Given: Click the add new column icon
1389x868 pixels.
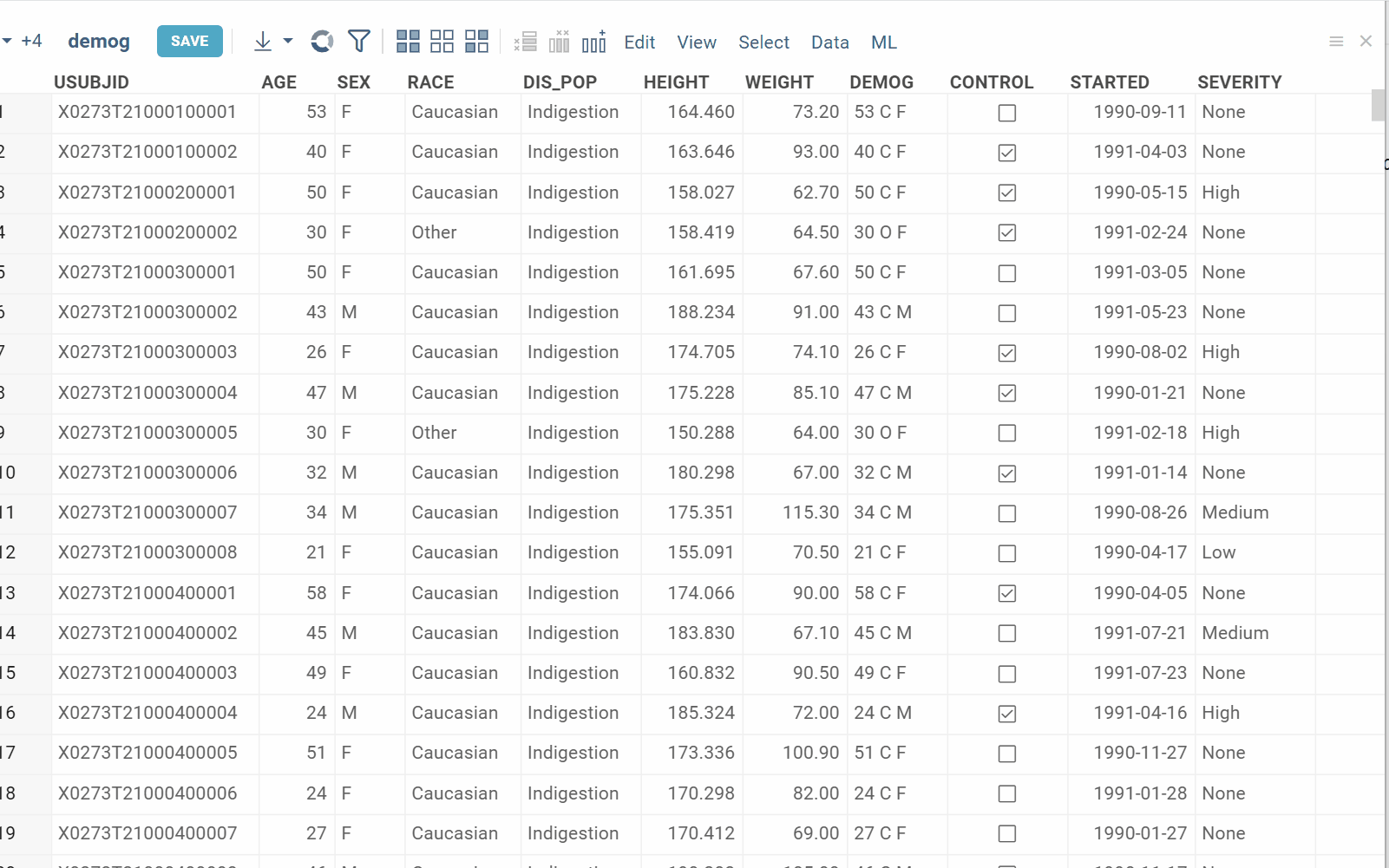Looking at the screenshot, I should click(594, 42).
